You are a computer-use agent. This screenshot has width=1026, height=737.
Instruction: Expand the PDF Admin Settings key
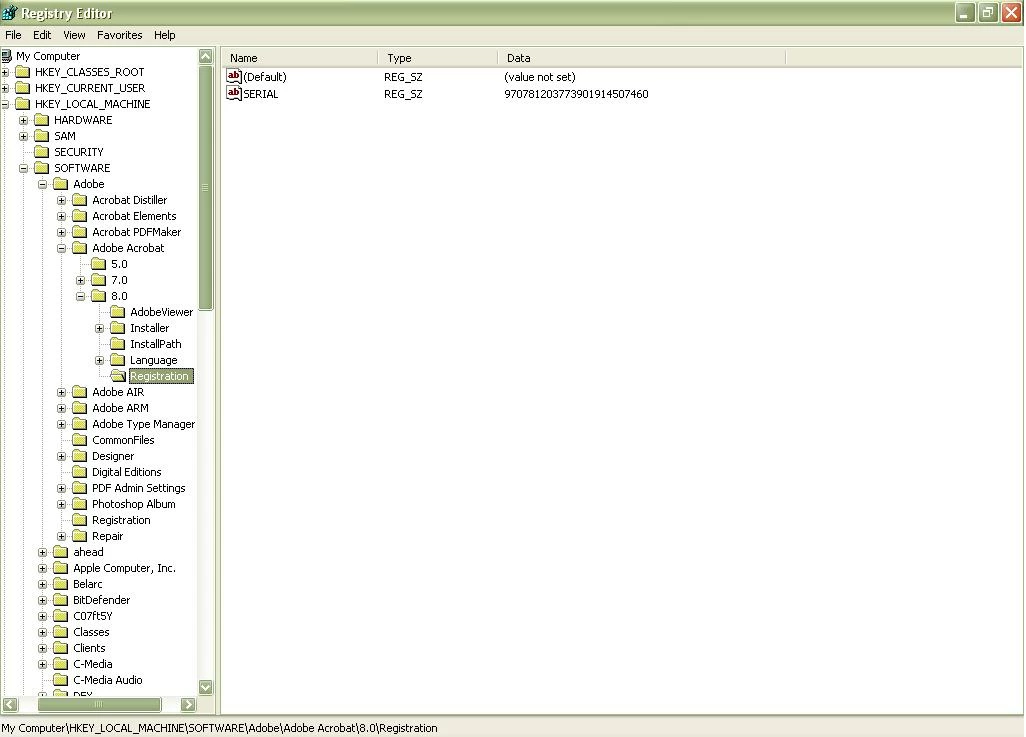pos(62,488)
